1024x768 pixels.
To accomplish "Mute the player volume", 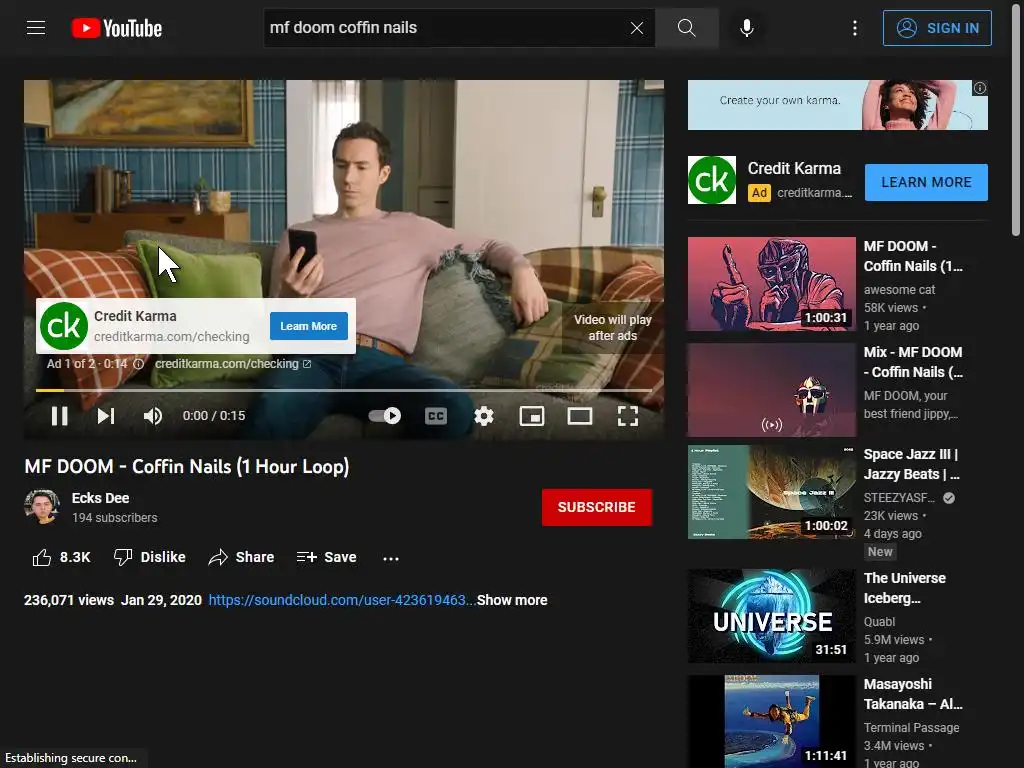I will click(153, 416).
